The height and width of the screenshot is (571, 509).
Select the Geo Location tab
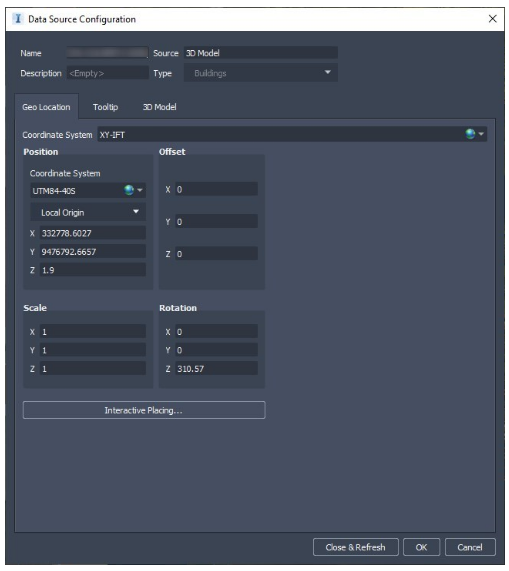[46, 107]
